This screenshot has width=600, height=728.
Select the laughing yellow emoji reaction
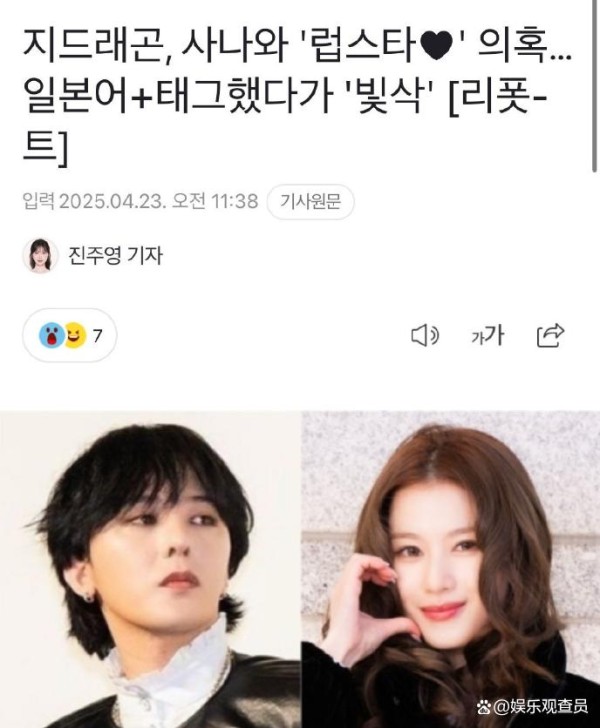coord(77,335)
